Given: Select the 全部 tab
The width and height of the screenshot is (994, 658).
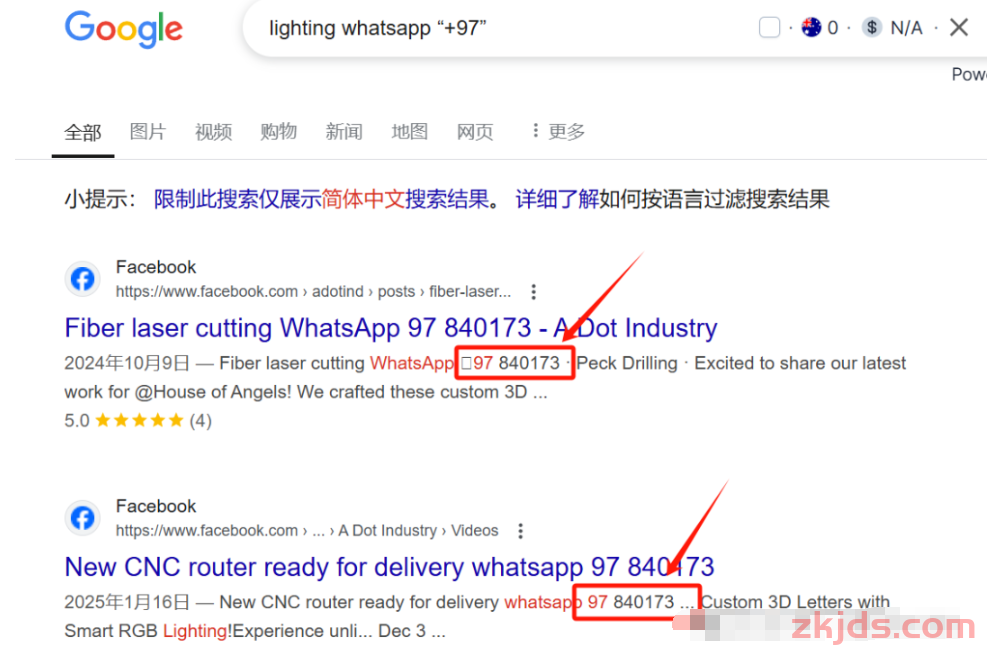Looking at the screenshot, I should 83,132.
